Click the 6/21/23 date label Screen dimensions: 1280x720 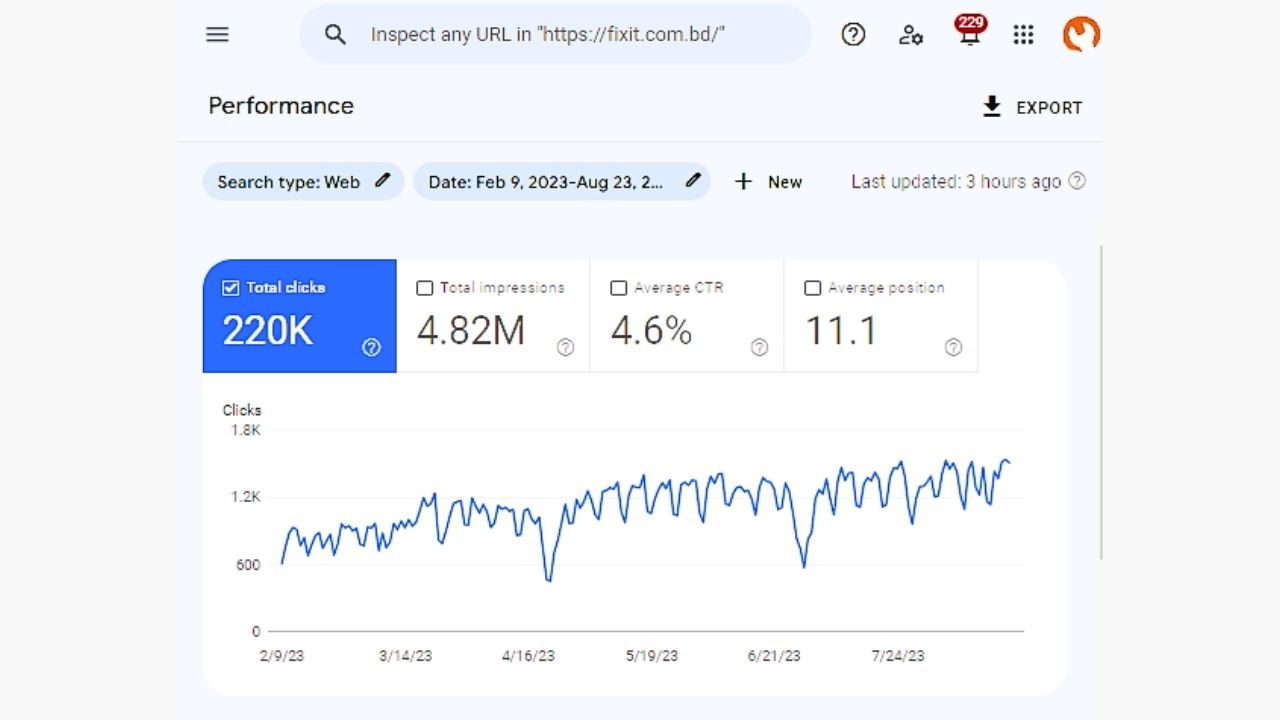point(774,656)
